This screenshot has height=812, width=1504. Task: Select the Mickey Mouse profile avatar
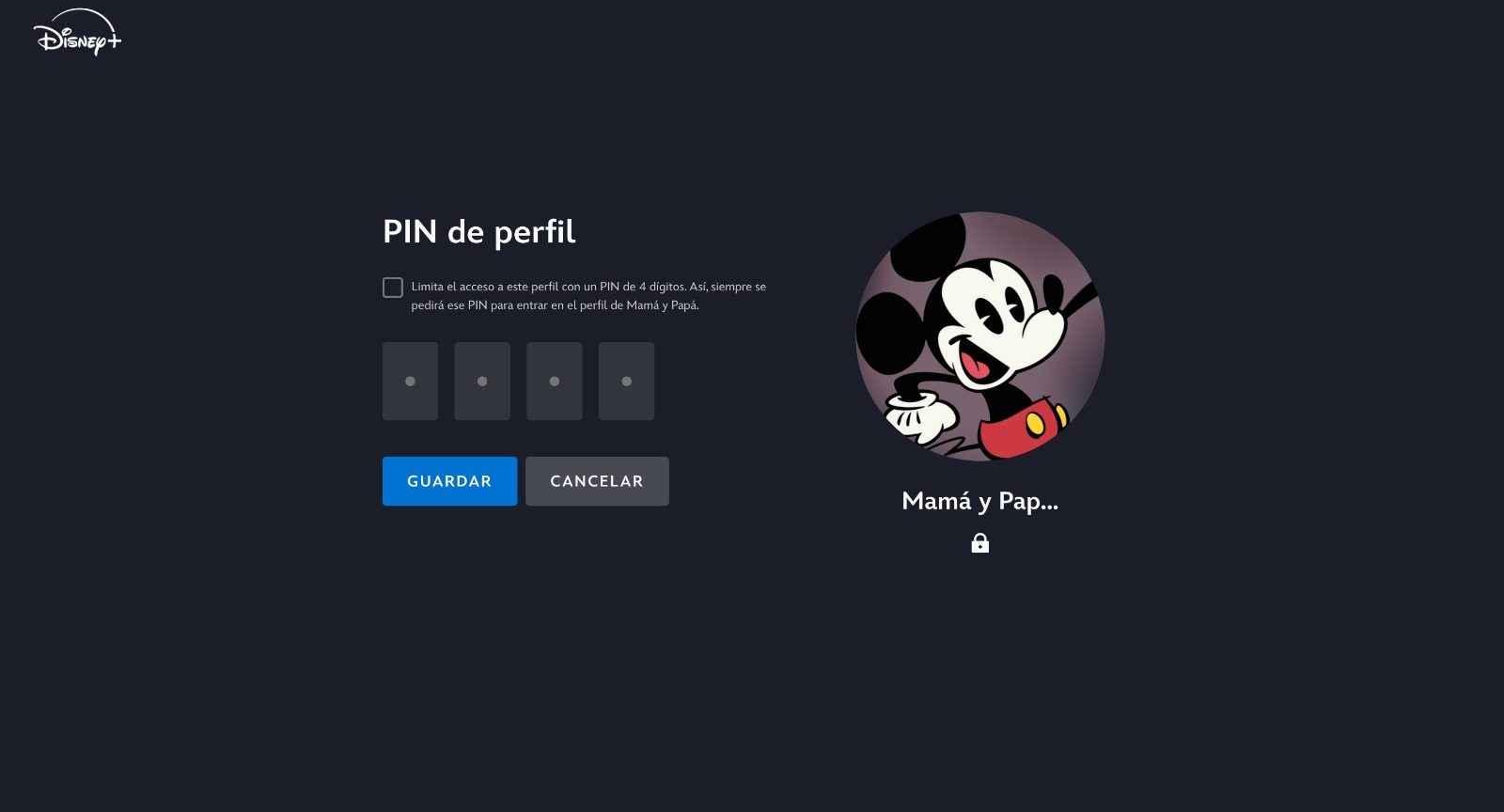pyautogui.click(x=979, y=336)
